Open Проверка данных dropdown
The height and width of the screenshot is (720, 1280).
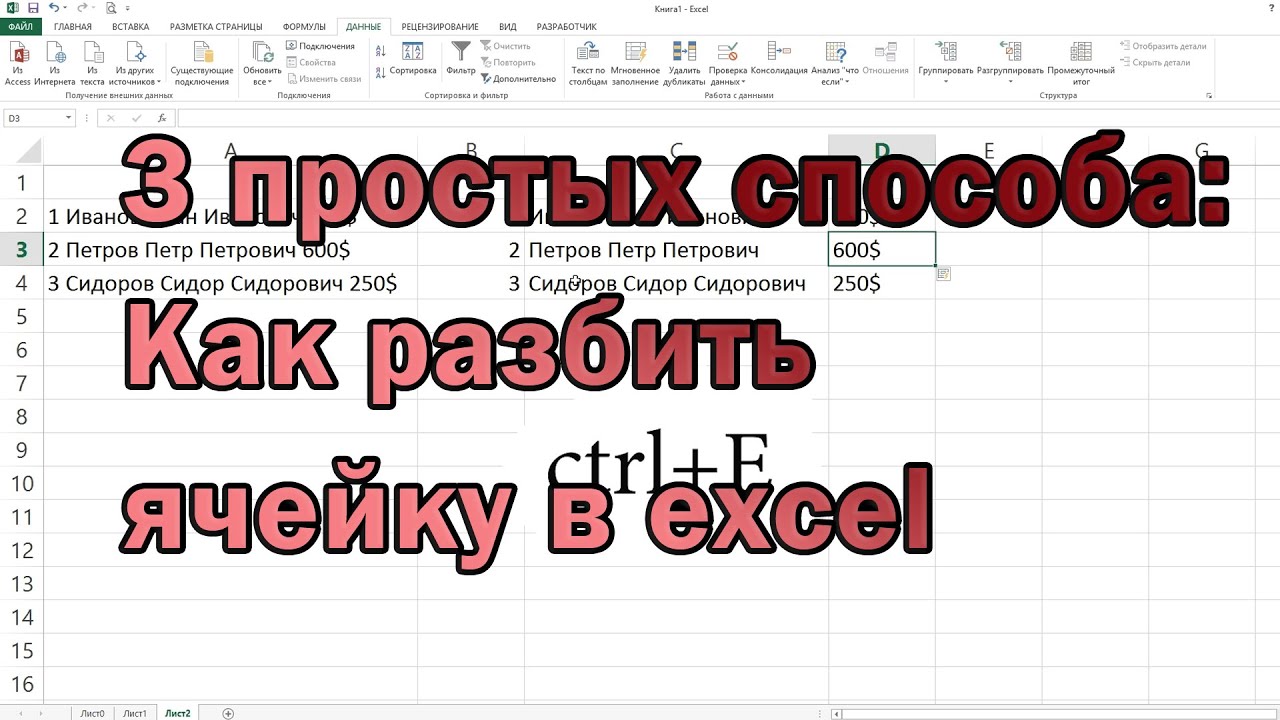point(728,63)
